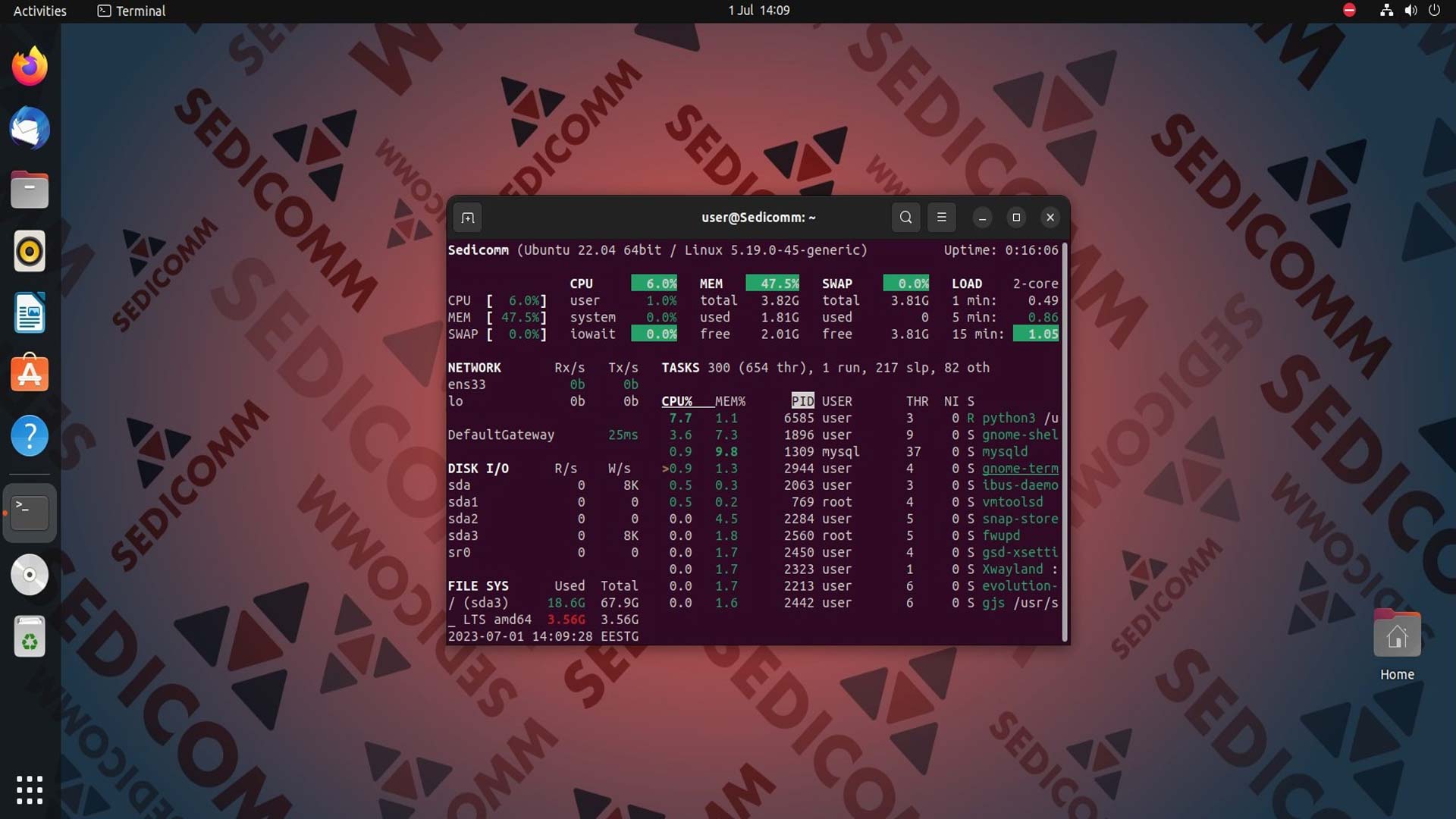Open LibreOffice Writer from the dock
The width and height of the screenshot is (1456, 819).
[30, 312]
